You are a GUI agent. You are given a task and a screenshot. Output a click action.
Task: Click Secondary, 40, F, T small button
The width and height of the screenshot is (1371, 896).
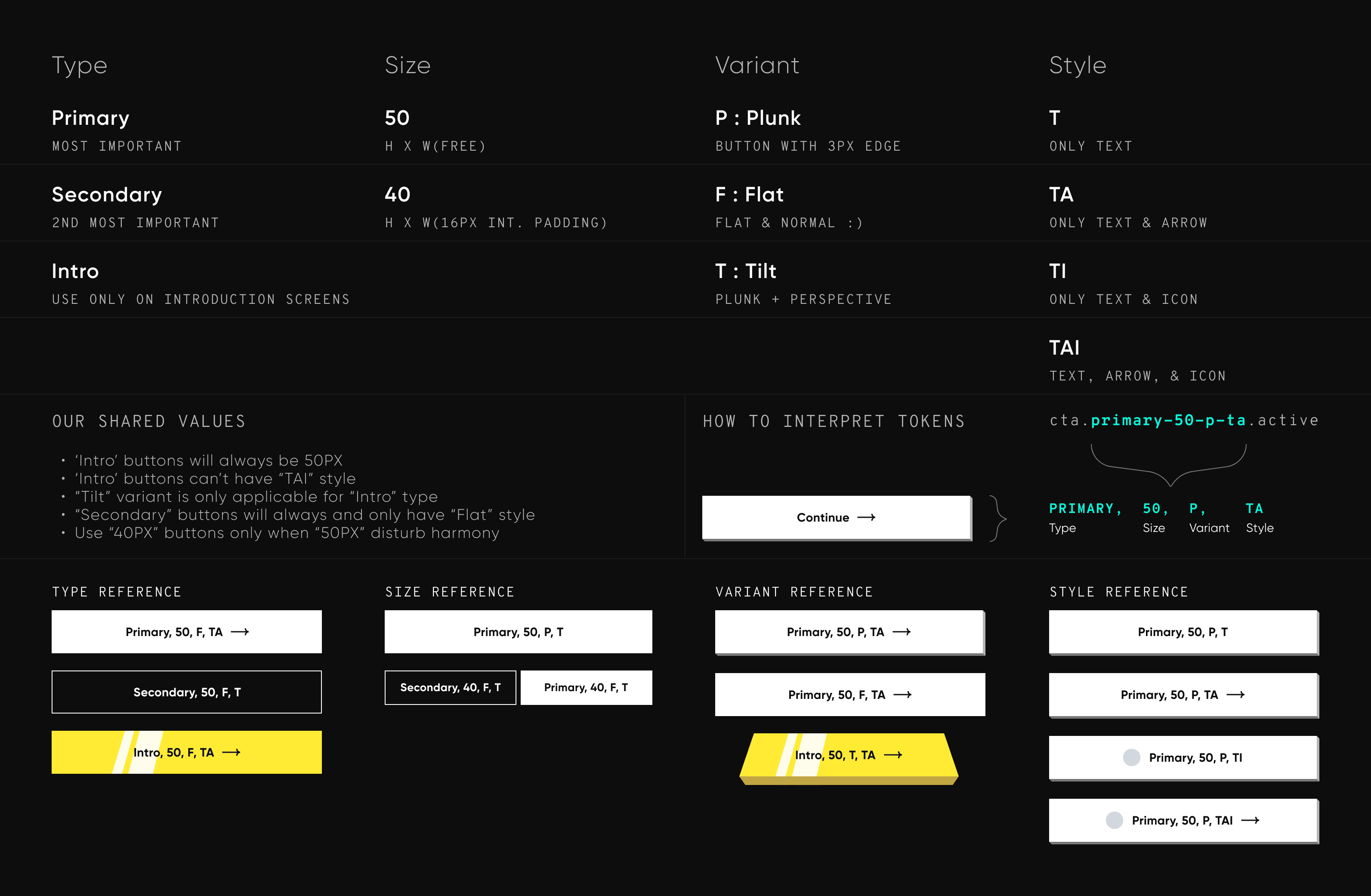[x=450, y=687]
